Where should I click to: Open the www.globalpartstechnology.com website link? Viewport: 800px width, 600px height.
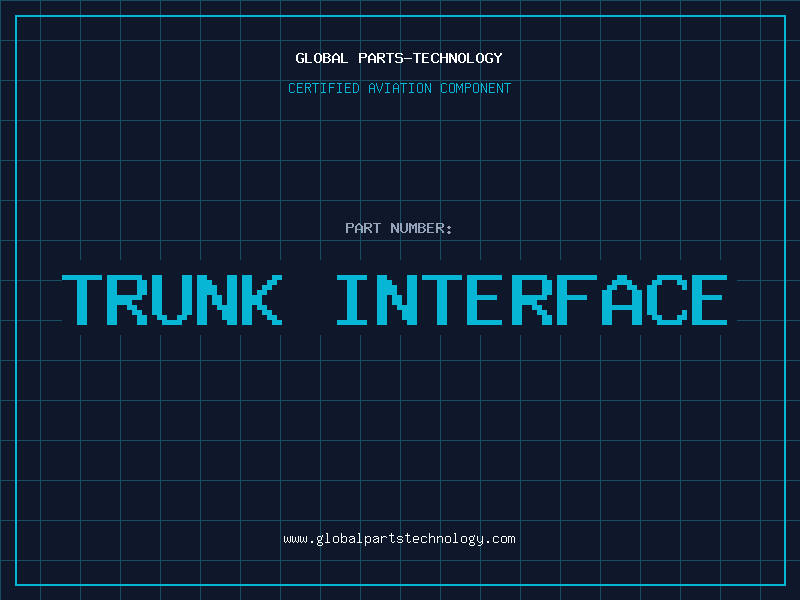click(399, 539)
